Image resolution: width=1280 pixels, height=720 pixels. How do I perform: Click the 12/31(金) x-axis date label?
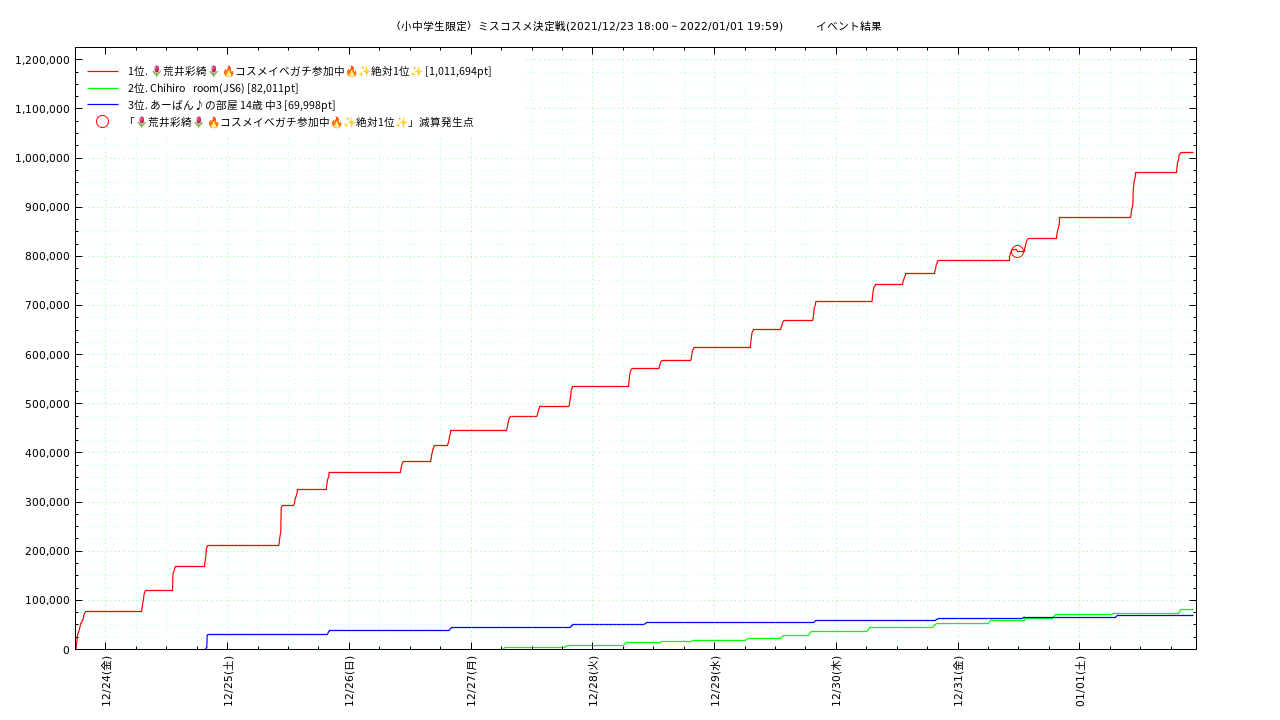point(958,681)
